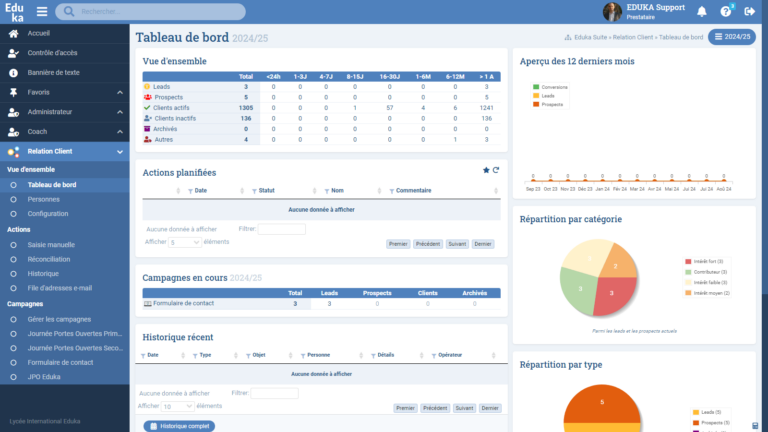Filter Actions planifiées by Statut column icon
The height and width of the screenshot is (432, 768).
tap(254, 191)
